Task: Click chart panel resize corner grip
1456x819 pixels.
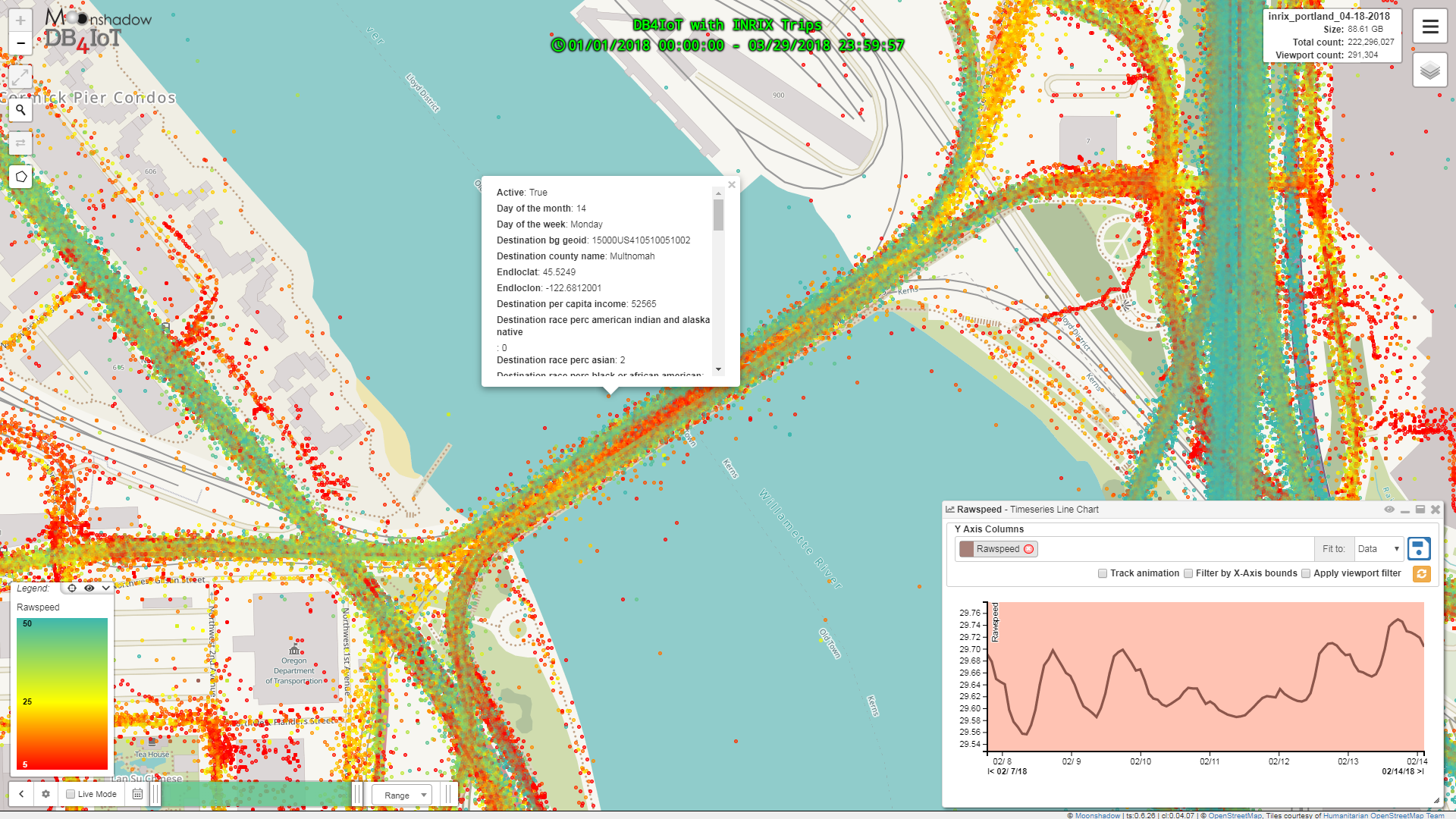Action: tap(1436, 800)
